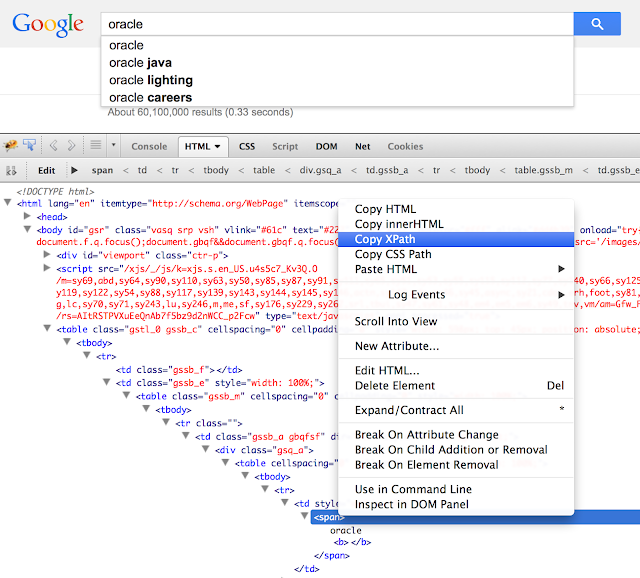Collapse the html element node
The image size is (640, 578).
point(7,202)
